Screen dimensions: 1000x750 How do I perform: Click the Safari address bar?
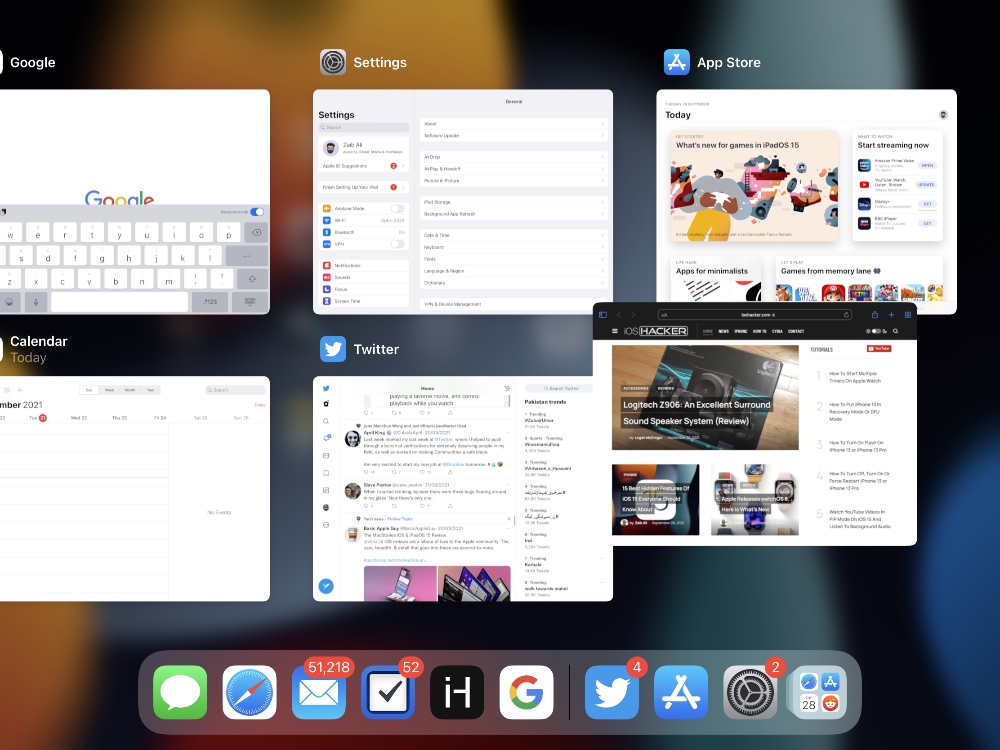[x=755, y=314]
